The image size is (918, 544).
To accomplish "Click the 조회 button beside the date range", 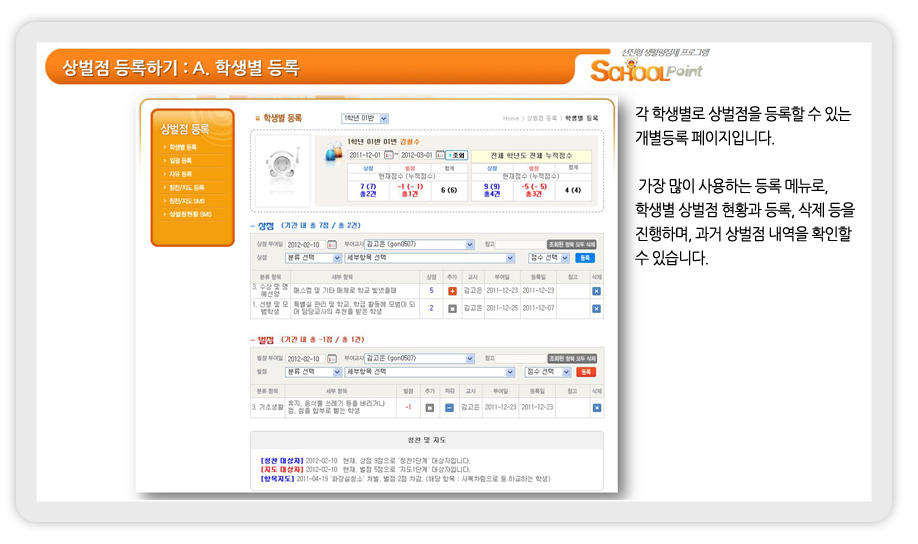I will (x=457, y=155).
